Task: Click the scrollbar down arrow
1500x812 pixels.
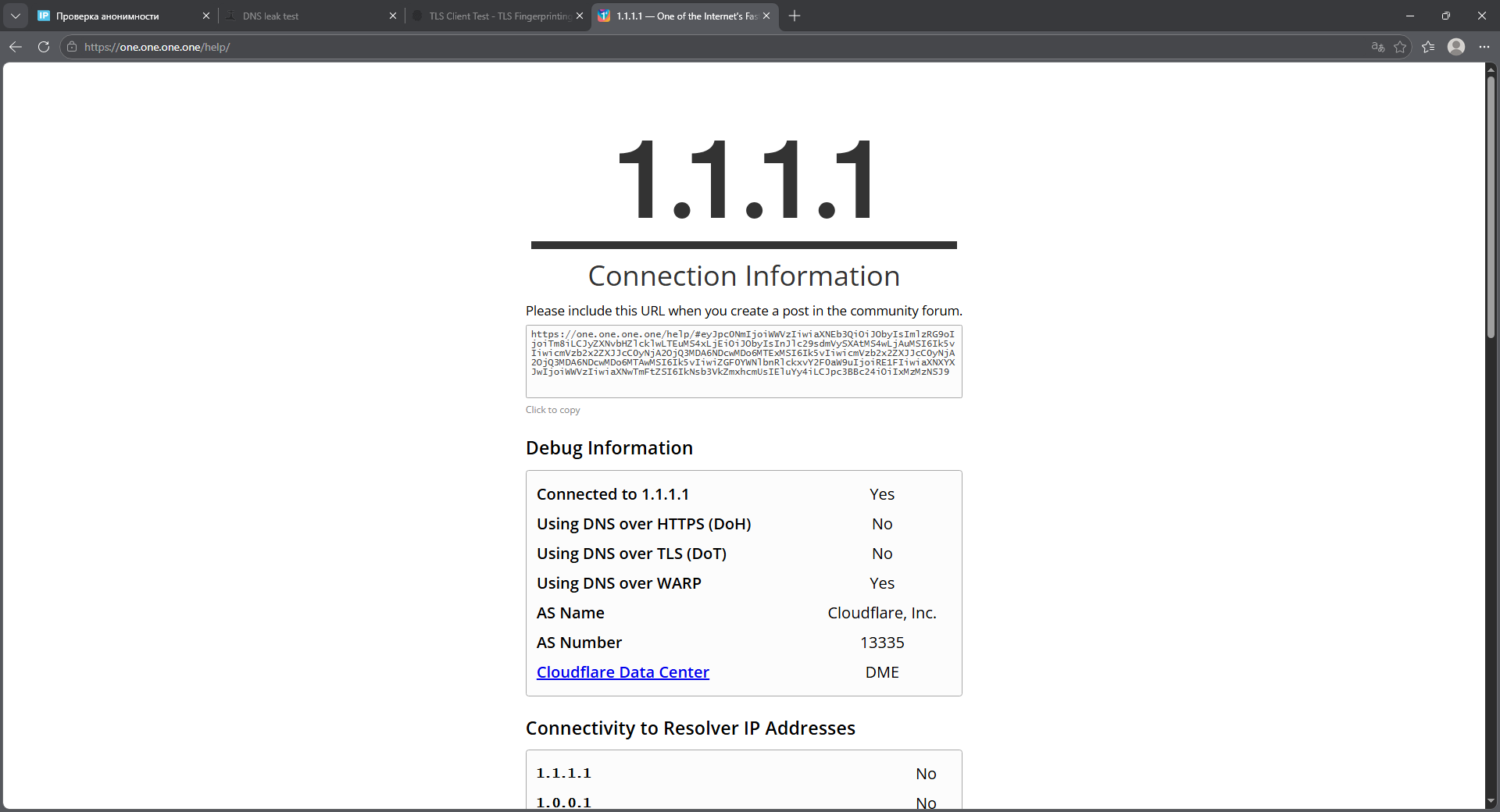Action: coord(1491,801)
